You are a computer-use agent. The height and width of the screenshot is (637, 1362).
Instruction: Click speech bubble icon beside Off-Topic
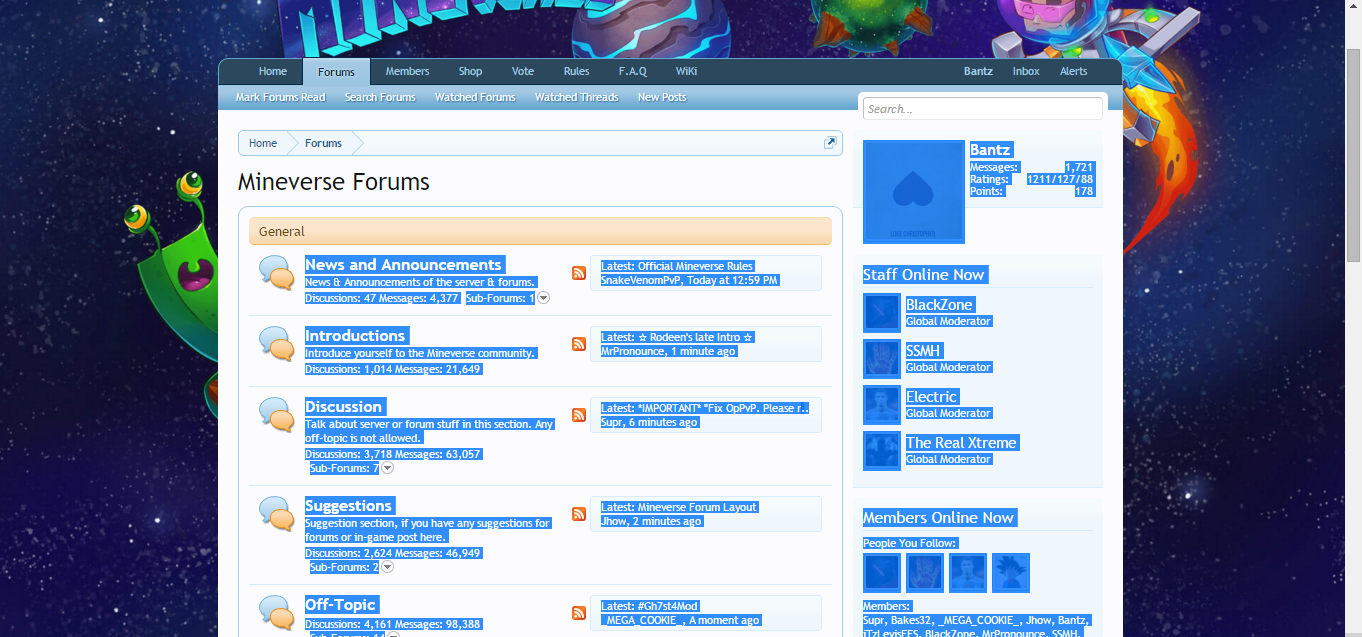point(275,612)
